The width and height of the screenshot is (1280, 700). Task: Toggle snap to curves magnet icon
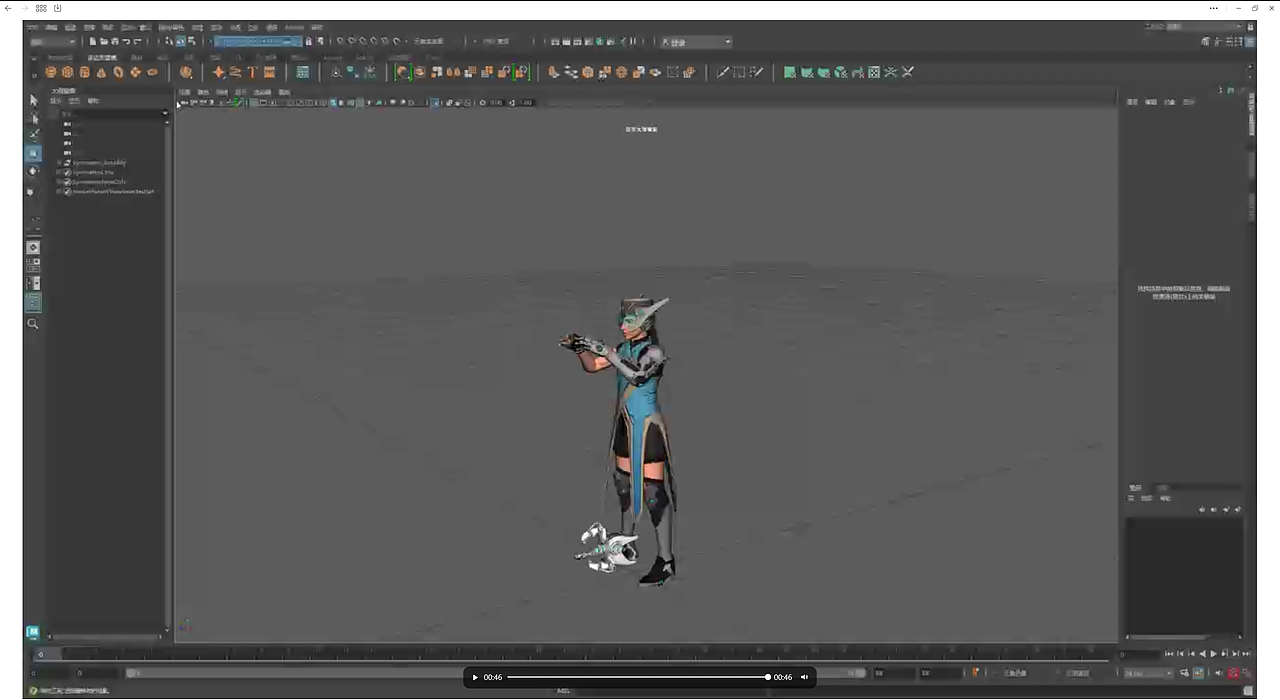coord(352,42)
